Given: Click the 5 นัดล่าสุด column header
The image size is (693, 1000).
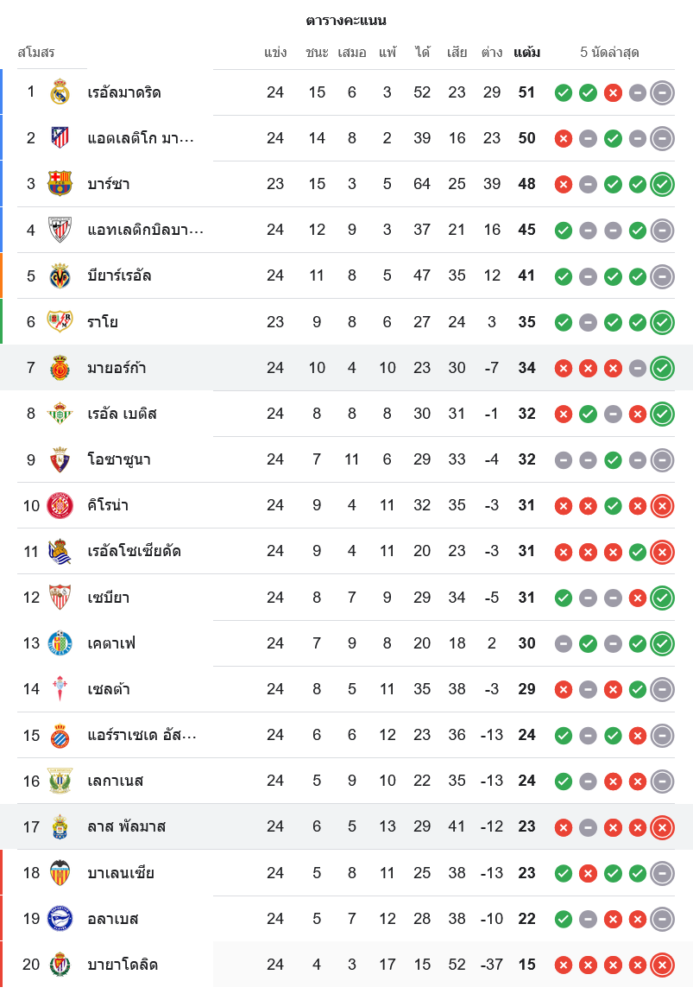Looking at the screenshot, I should [x=609, y=52].
